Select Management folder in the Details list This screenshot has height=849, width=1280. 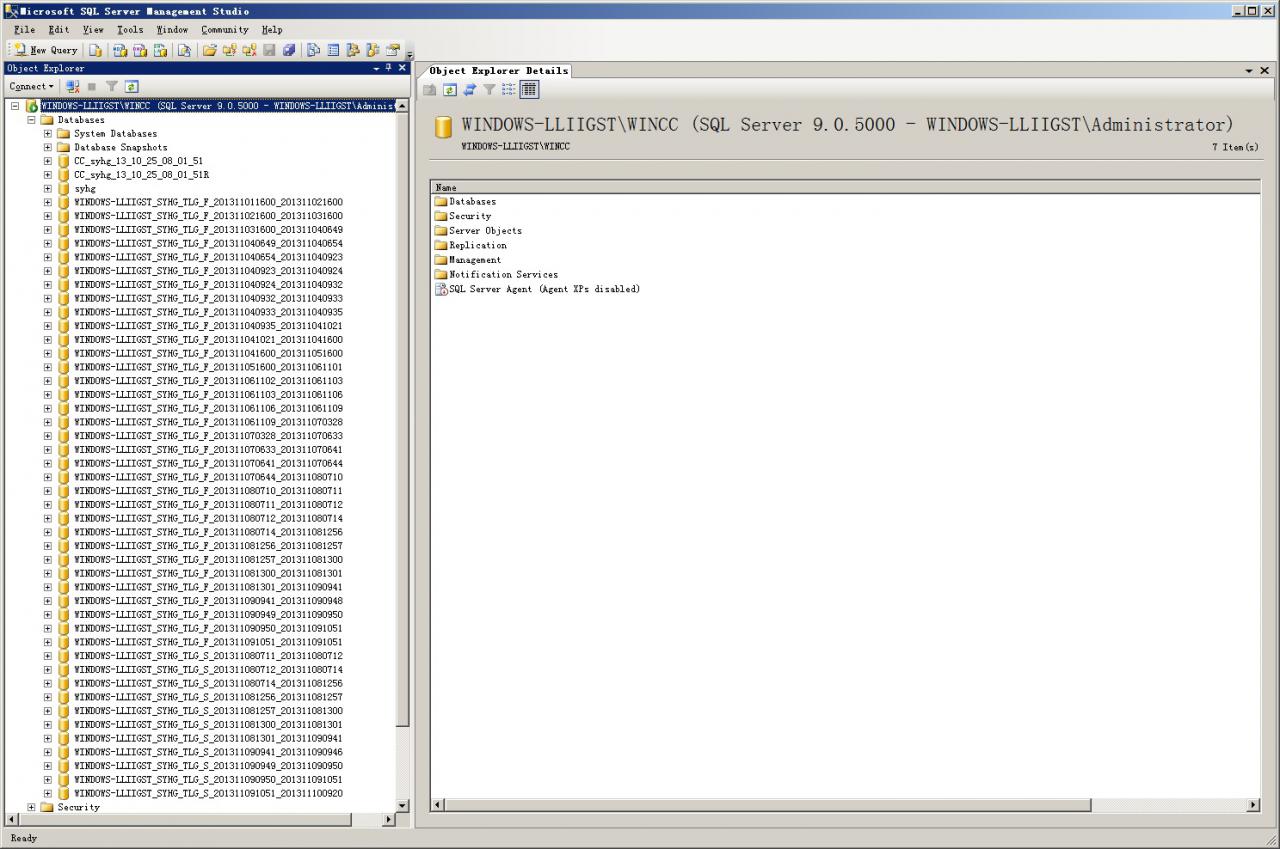click(x=468, y=260)
